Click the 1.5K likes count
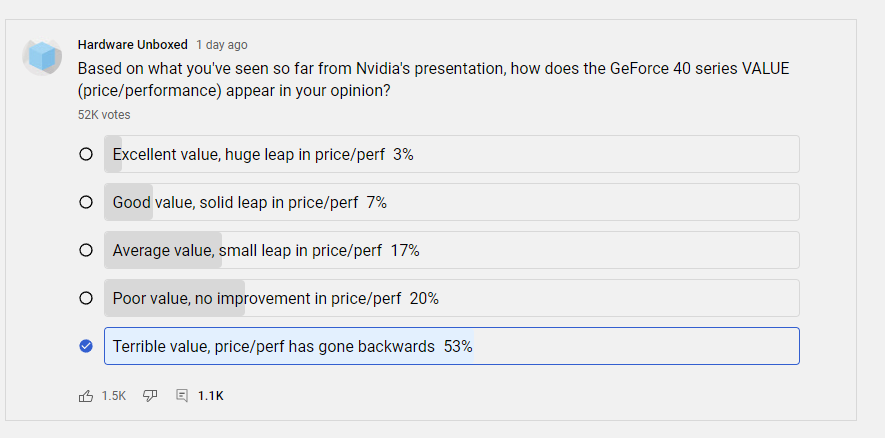Viewport: 885px width, 438px height. [x=113, y=396]
